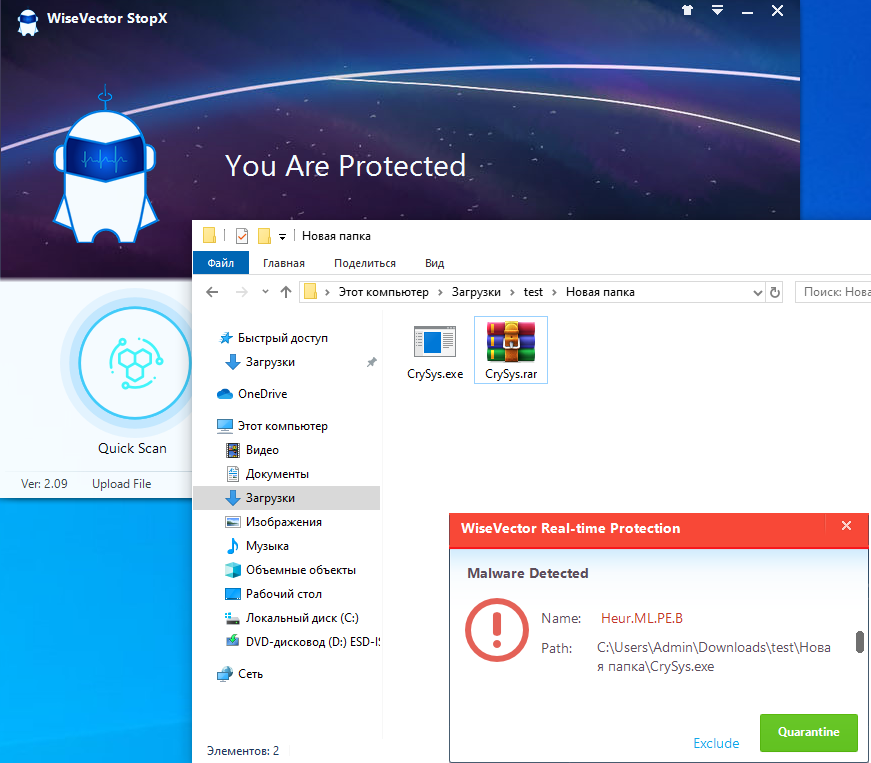Click the green Quarantine button
871x763 pixels.
(x=808, y=732)
